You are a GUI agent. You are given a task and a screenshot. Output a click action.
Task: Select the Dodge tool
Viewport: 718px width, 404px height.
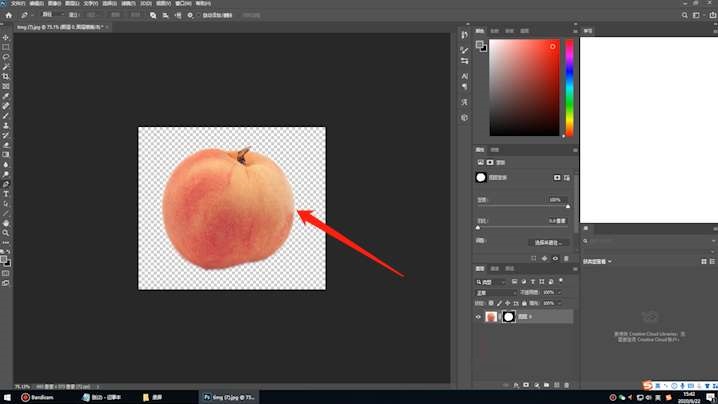click(x=6, y=175)
